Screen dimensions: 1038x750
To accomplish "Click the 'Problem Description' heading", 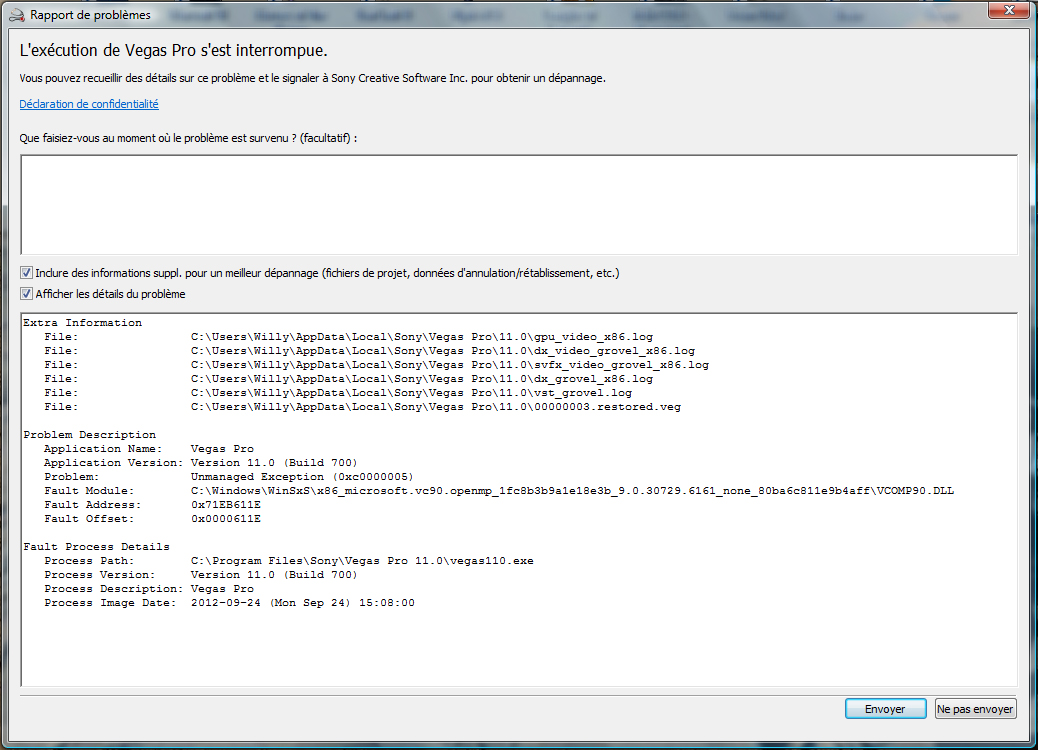I will (89, 435).
